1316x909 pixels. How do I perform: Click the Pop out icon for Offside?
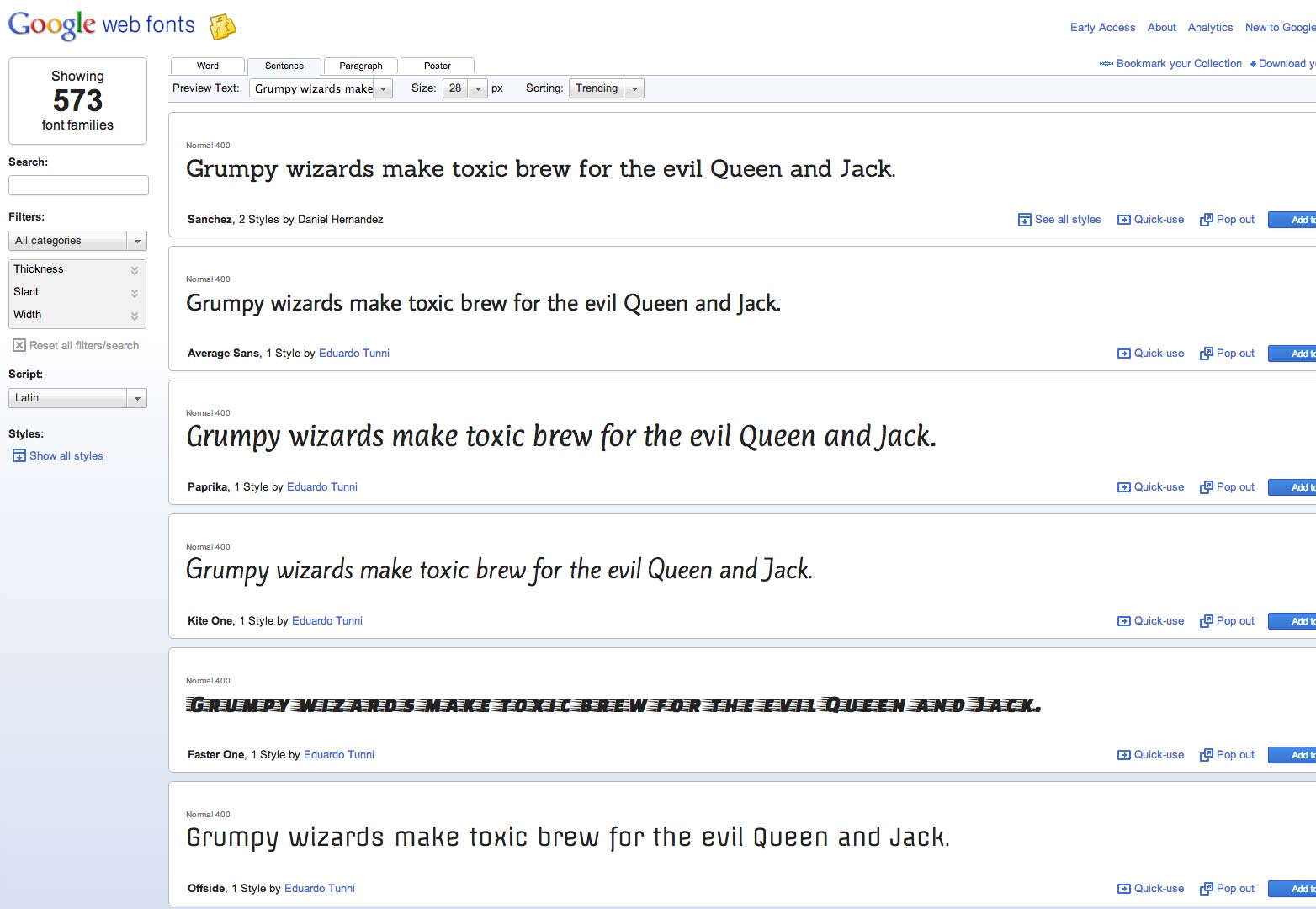click(1207, 889)
